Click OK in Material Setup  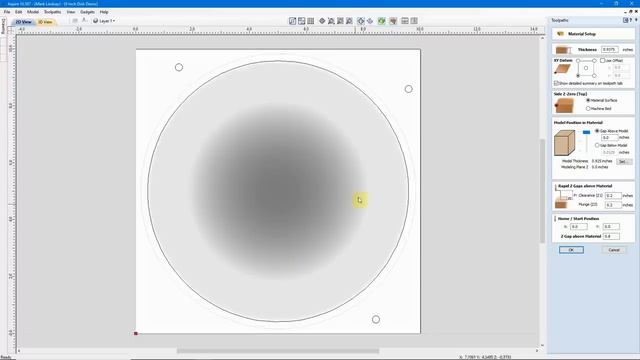571,250
